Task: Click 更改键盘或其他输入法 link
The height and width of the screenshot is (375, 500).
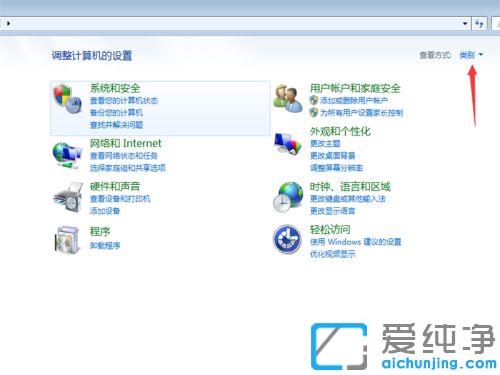Action: click(x=348, y=199)
